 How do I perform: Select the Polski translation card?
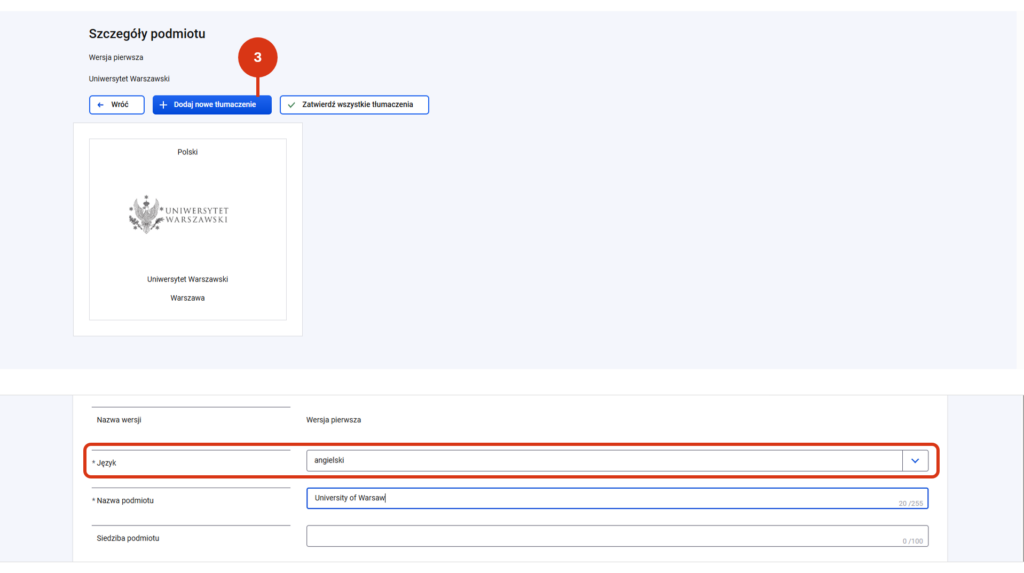[187, 229]
